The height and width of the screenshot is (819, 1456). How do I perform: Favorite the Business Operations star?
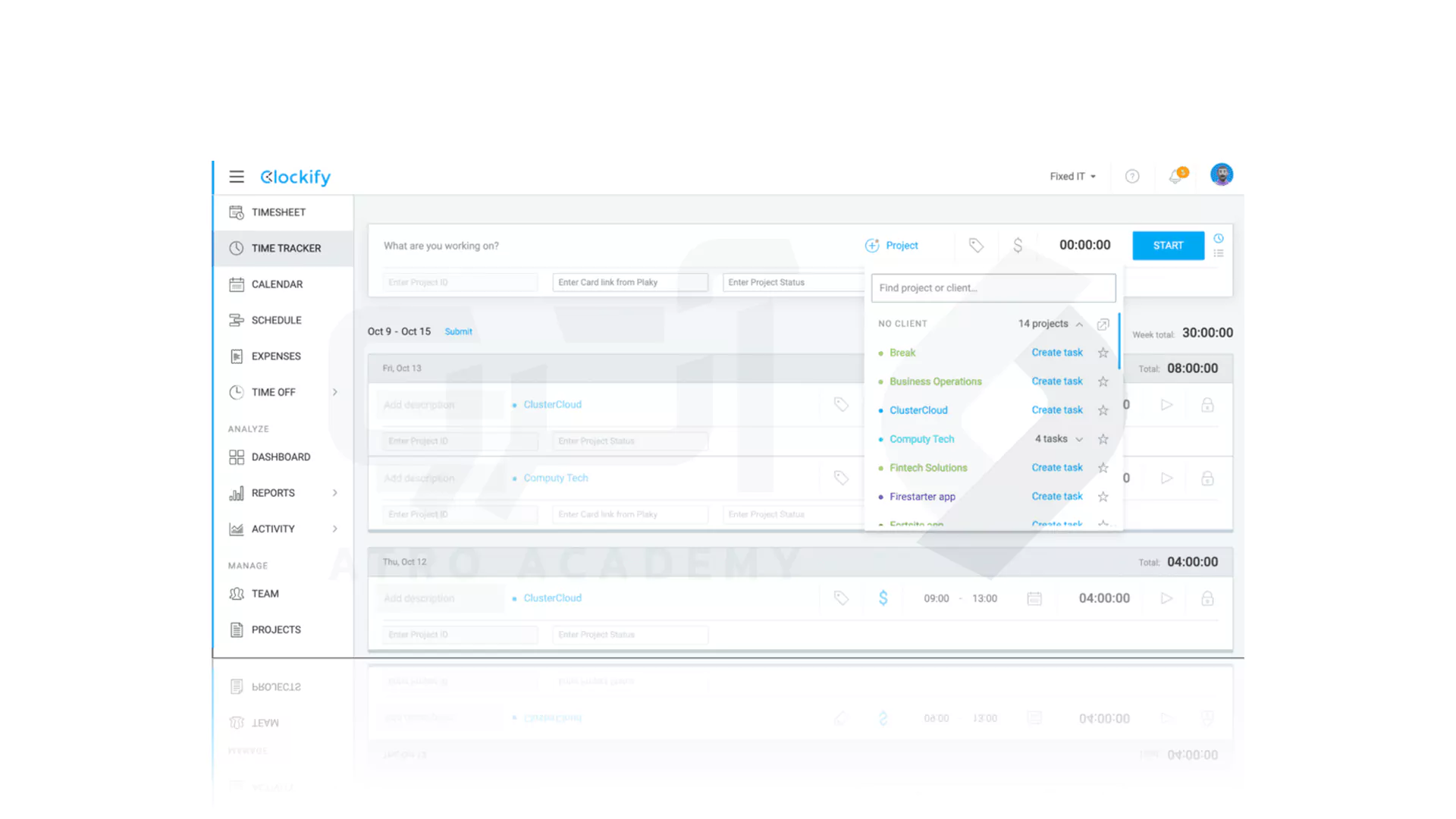[1103, 381]
